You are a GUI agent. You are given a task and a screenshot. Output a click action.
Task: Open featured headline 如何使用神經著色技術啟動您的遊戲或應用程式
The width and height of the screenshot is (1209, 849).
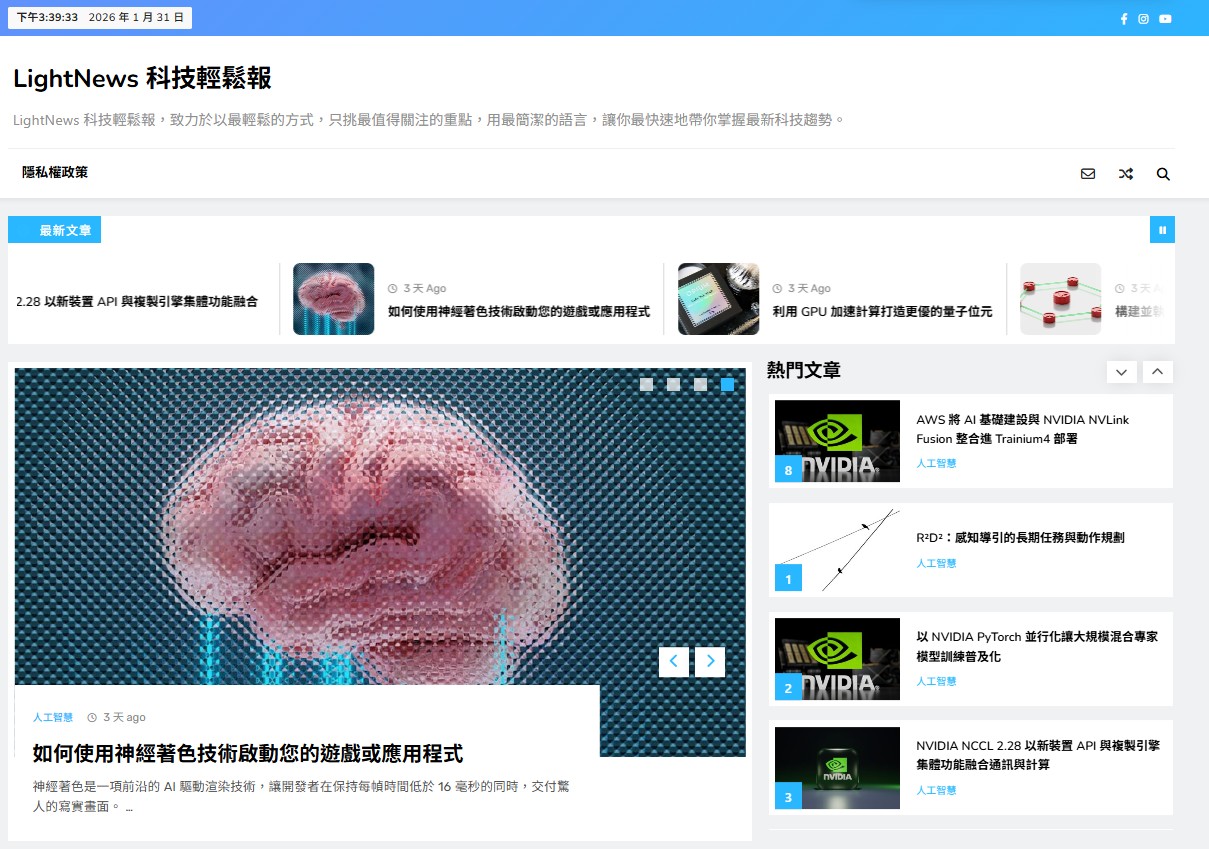tap(247, 753)
